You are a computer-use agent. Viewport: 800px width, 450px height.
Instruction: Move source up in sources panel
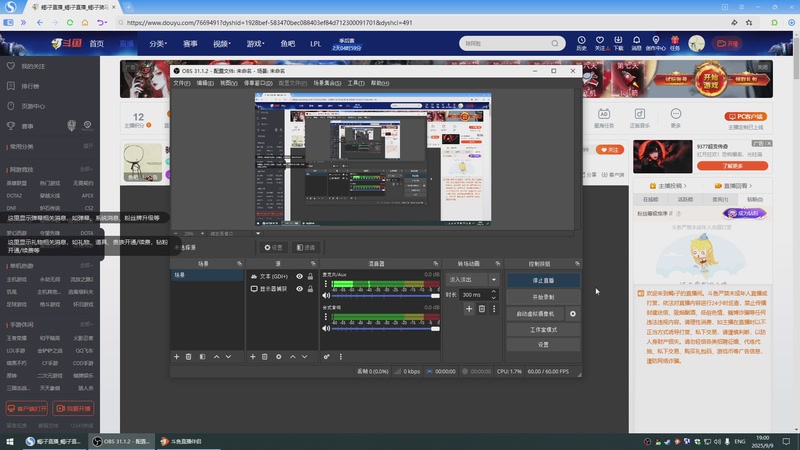[292, 357]
